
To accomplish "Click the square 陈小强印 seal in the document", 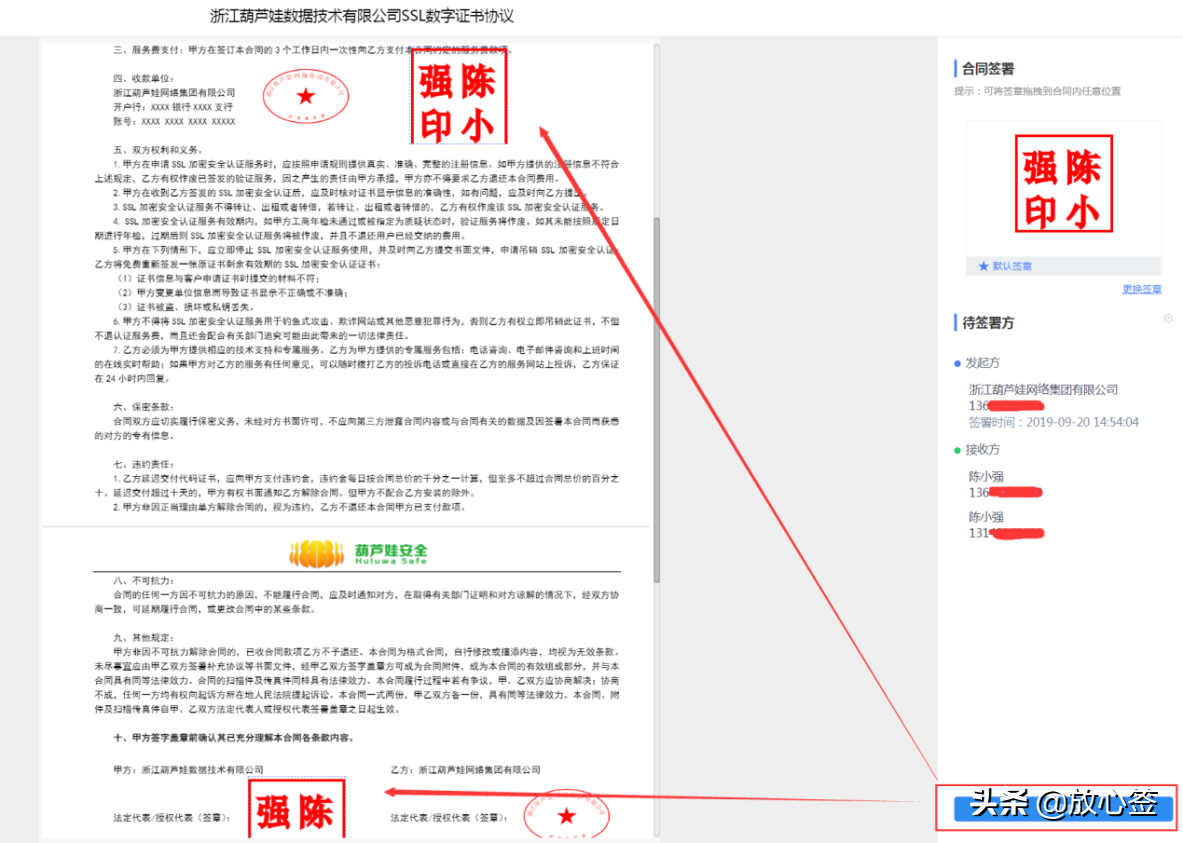I will coord(459,96).
